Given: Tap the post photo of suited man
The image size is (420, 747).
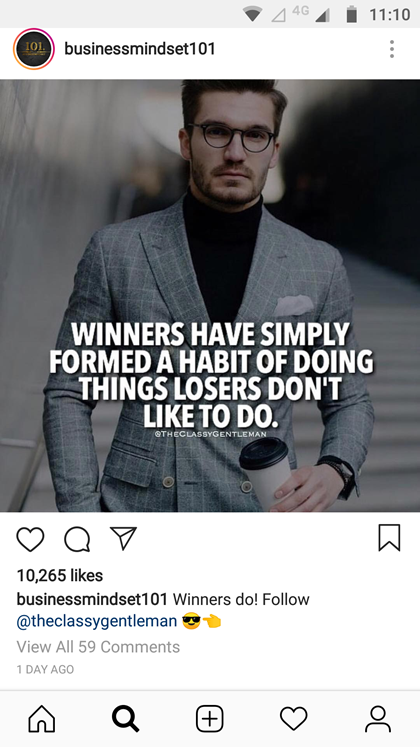Looking at the screenshot, I should tap(210, 295).
